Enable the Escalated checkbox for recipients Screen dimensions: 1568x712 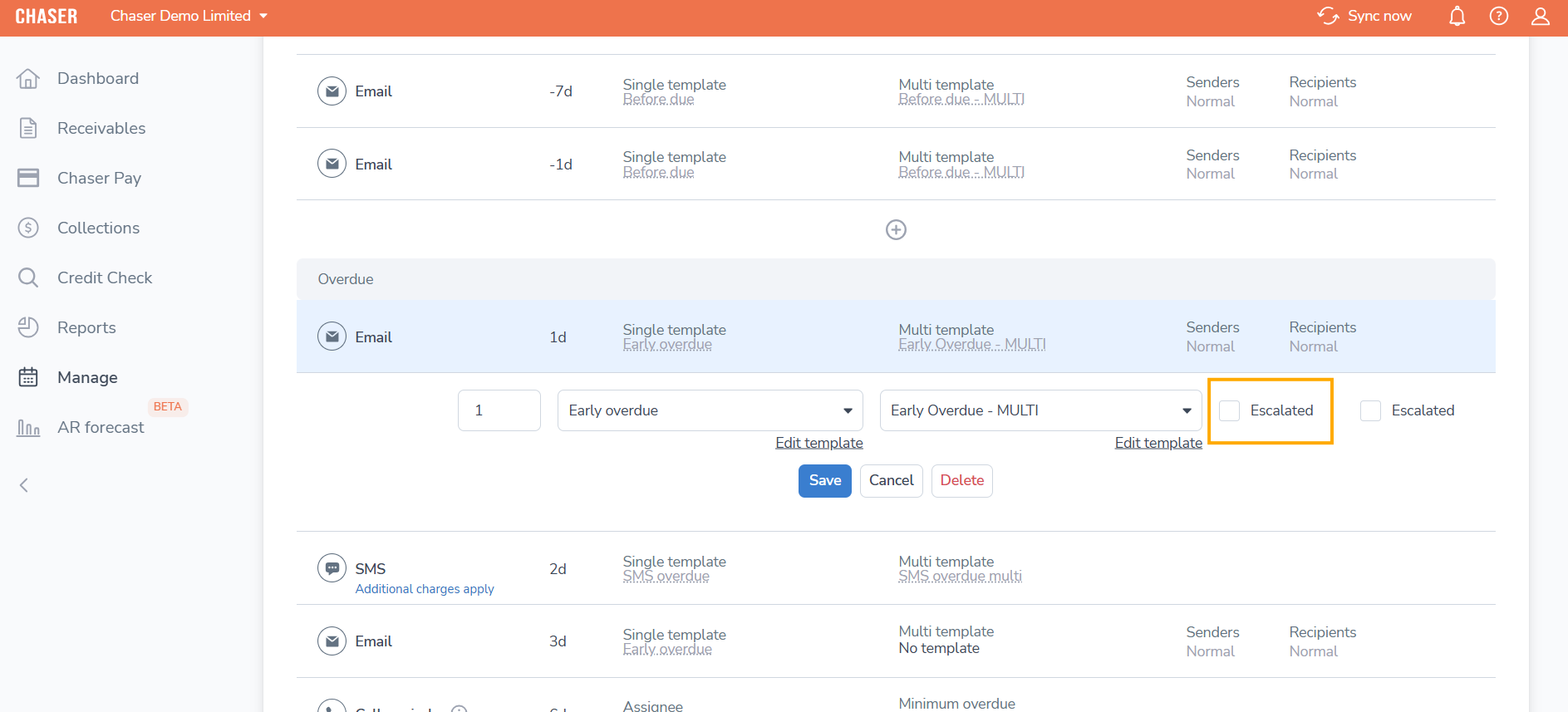pos(1370,410)
